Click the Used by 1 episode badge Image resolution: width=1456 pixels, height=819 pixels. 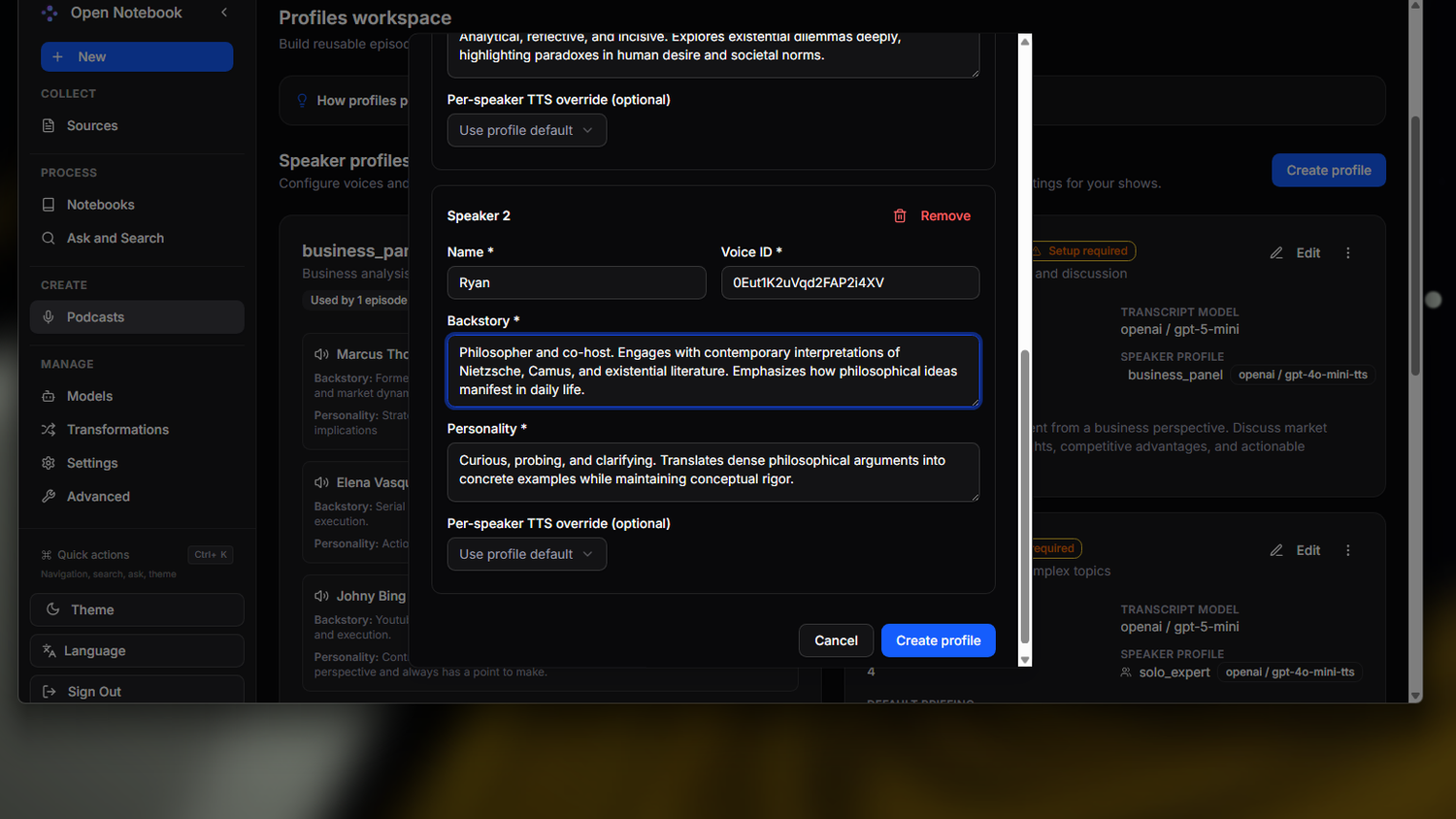358,300
